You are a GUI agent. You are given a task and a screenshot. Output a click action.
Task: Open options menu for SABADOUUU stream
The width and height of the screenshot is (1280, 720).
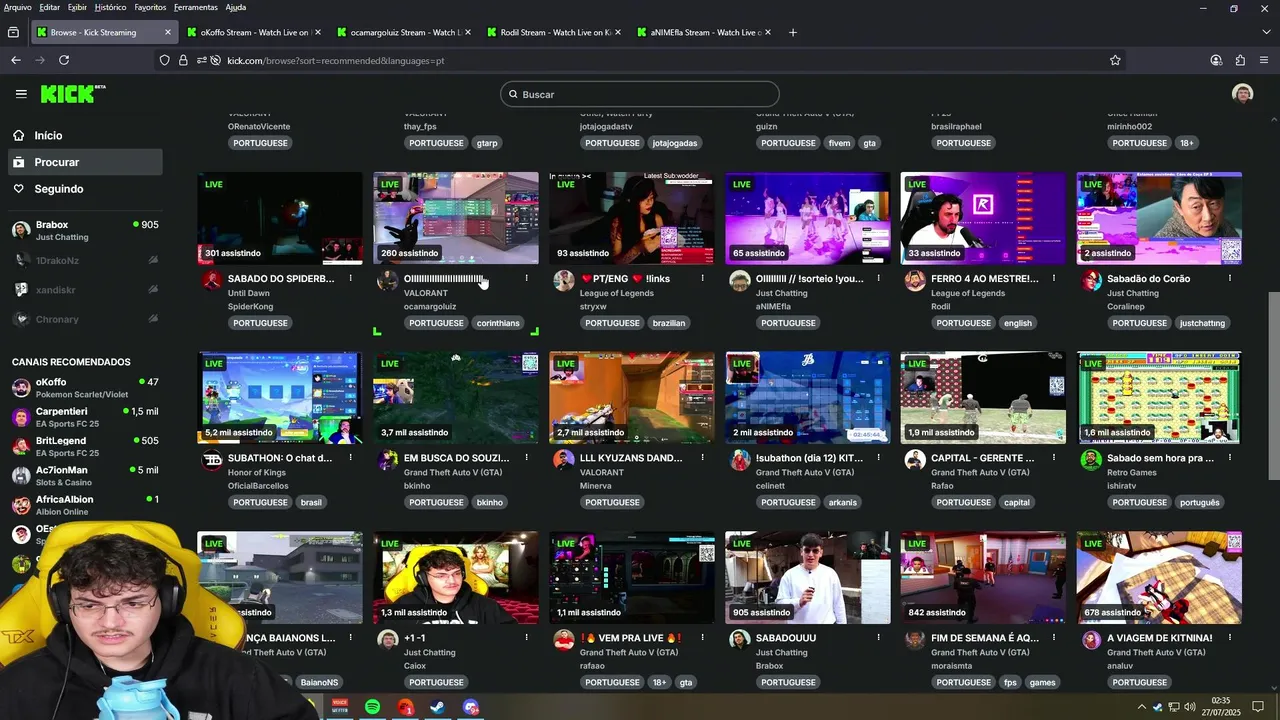click(x=878, y=637)
